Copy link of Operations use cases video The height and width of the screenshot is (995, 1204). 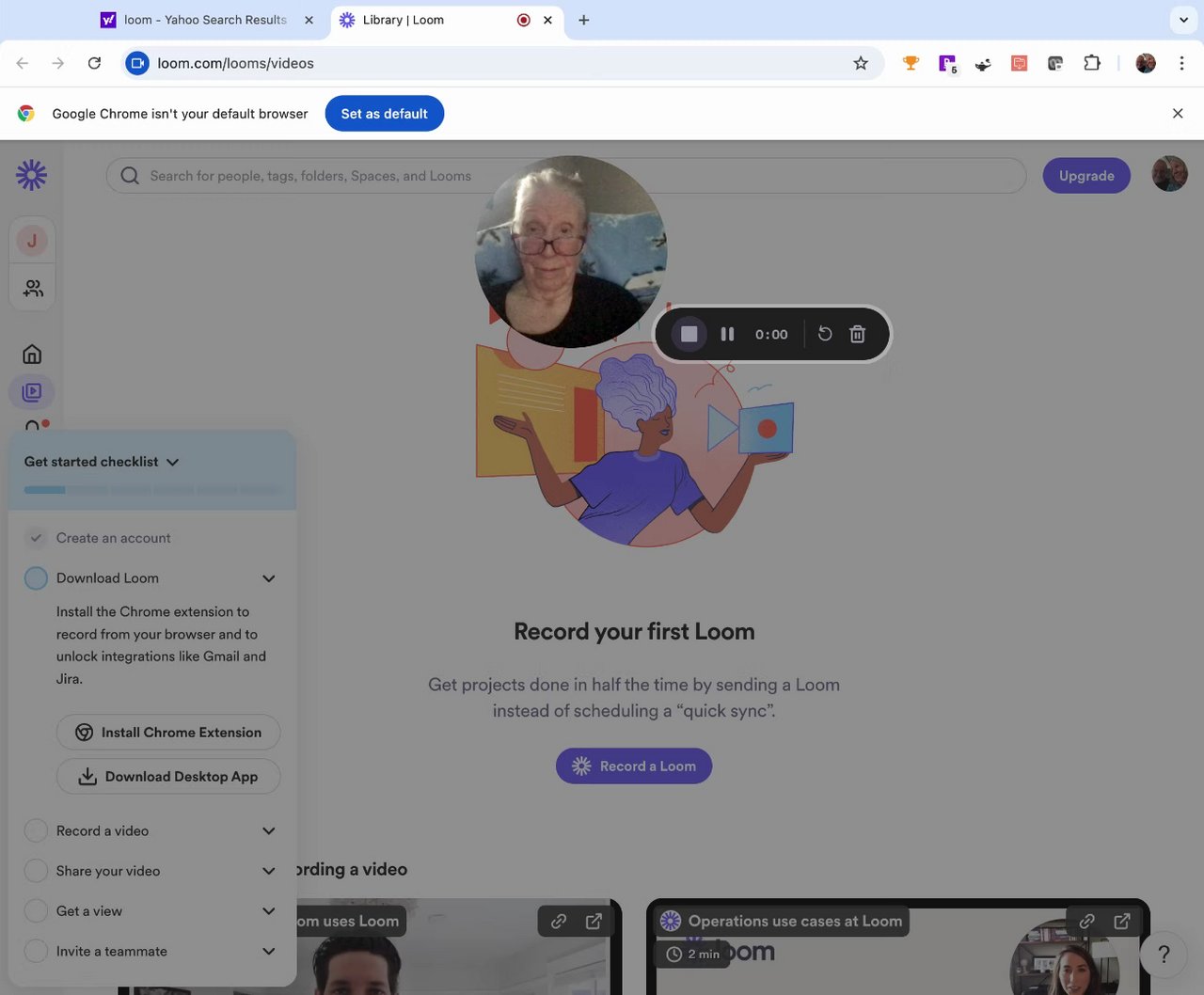point(1086,922)
